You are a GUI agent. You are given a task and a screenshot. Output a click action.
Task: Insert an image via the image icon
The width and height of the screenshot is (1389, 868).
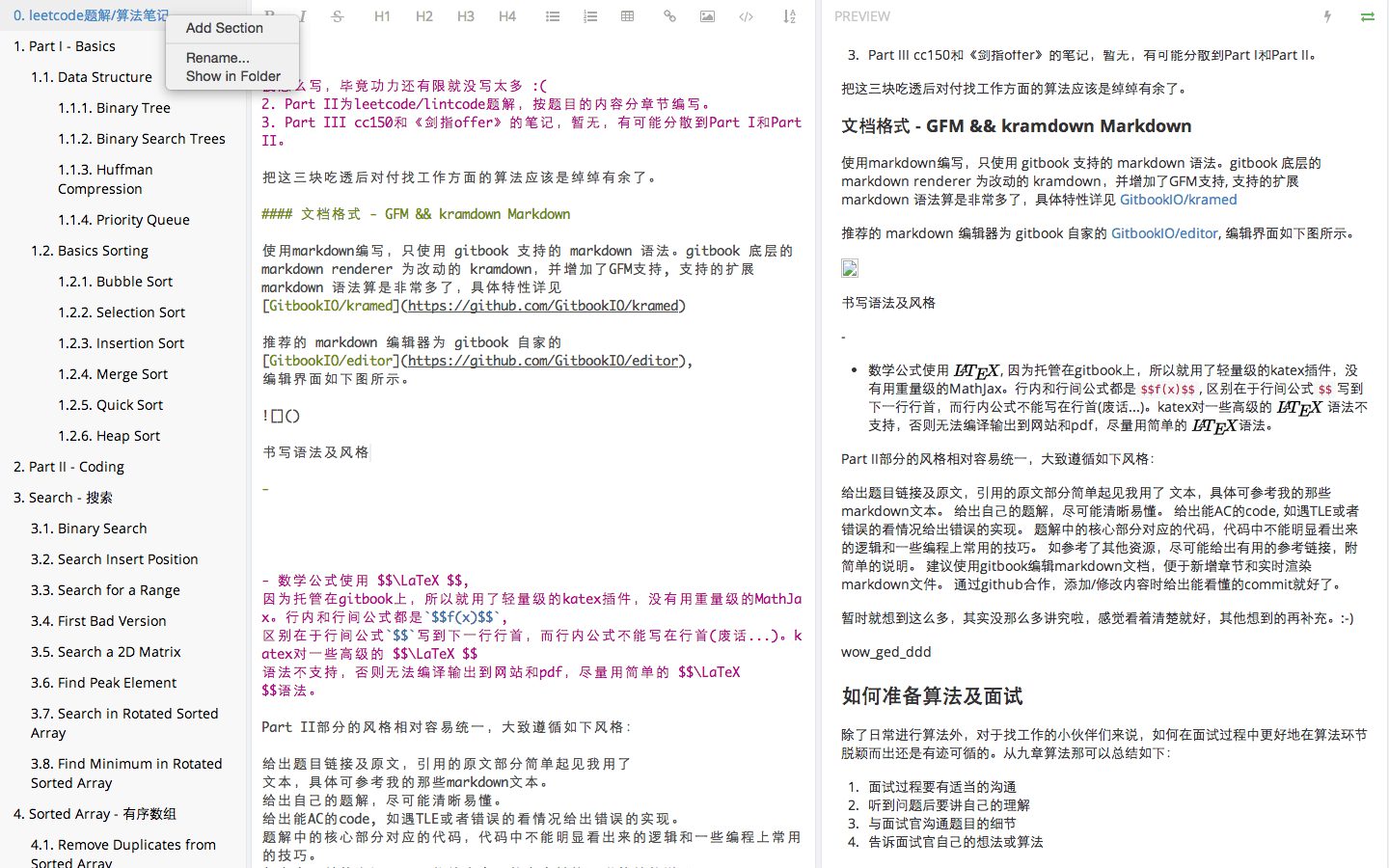tap(706, 15)
